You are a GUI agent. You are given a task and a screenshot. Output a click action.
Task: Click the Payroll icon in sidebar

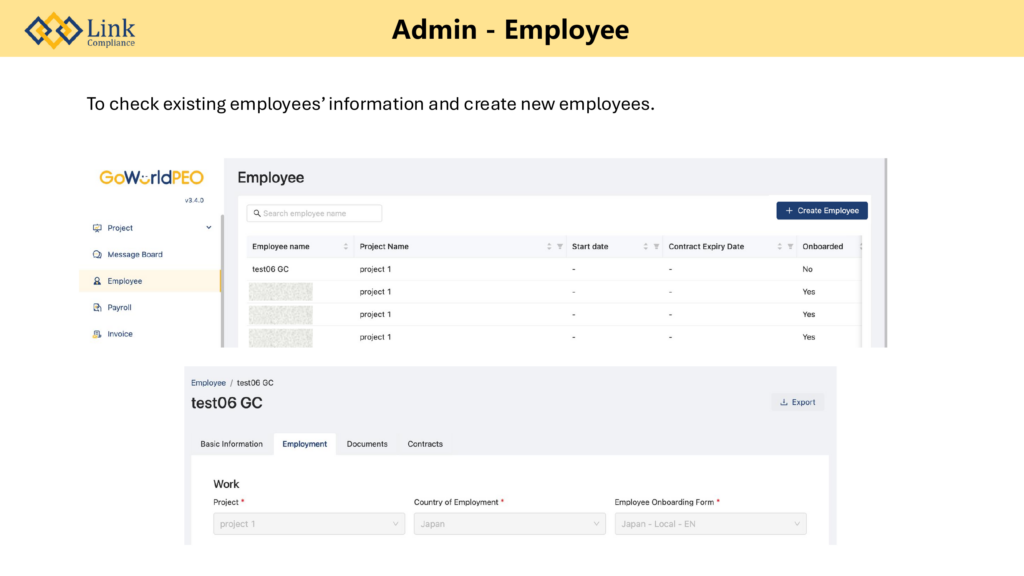(x=97, y=308)
